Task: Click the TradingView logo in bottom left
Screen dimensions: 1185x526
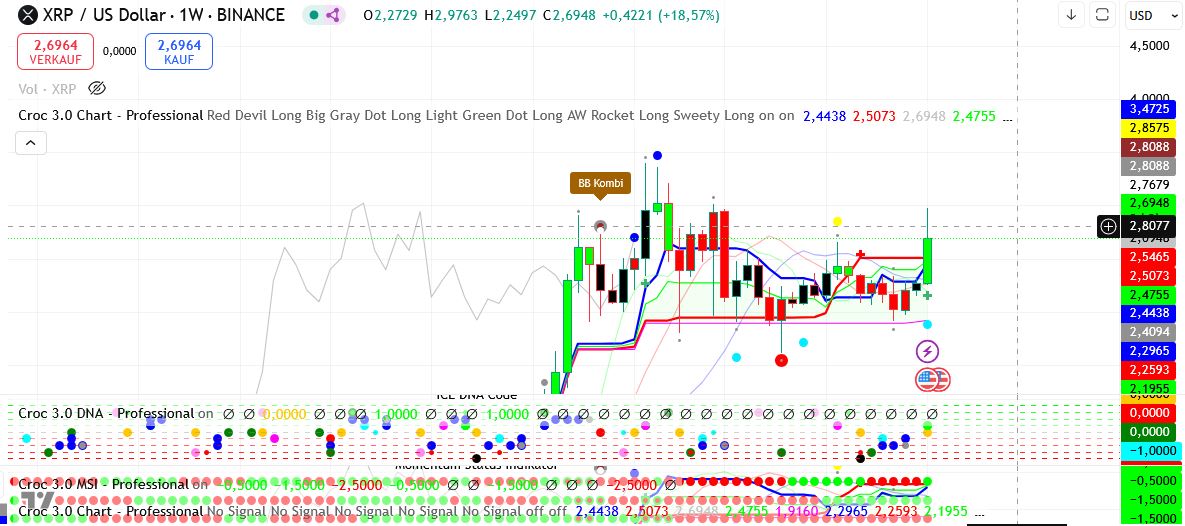Action: pyautogui.click(x=38, y=498)
